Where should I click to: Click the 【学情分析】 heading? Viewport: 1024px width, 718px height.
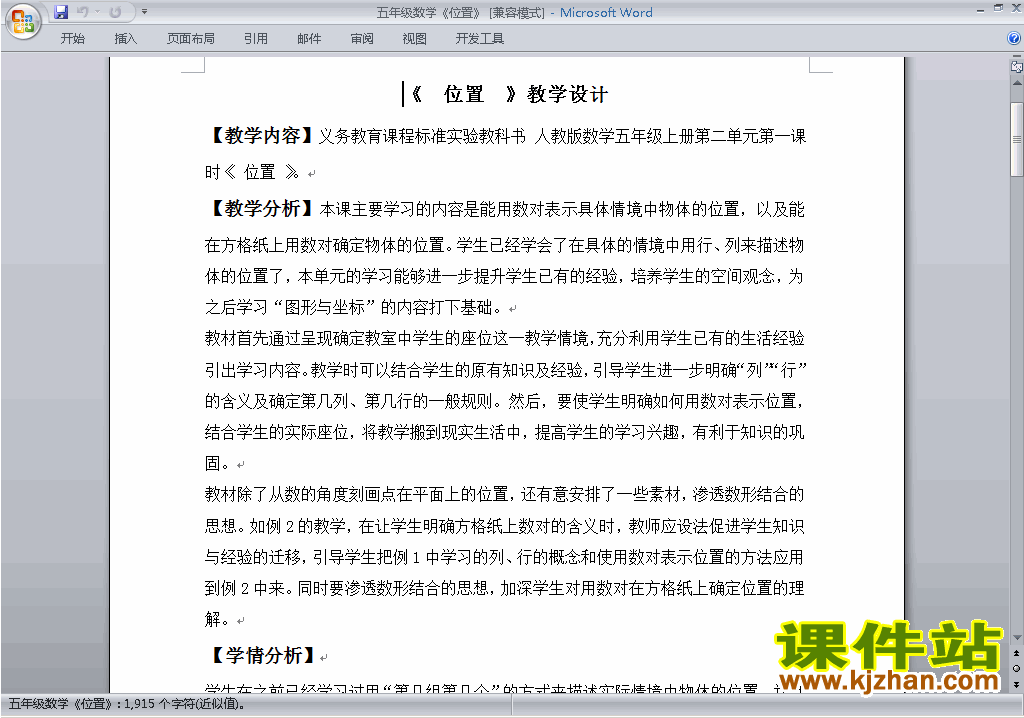tap(263, 655)
